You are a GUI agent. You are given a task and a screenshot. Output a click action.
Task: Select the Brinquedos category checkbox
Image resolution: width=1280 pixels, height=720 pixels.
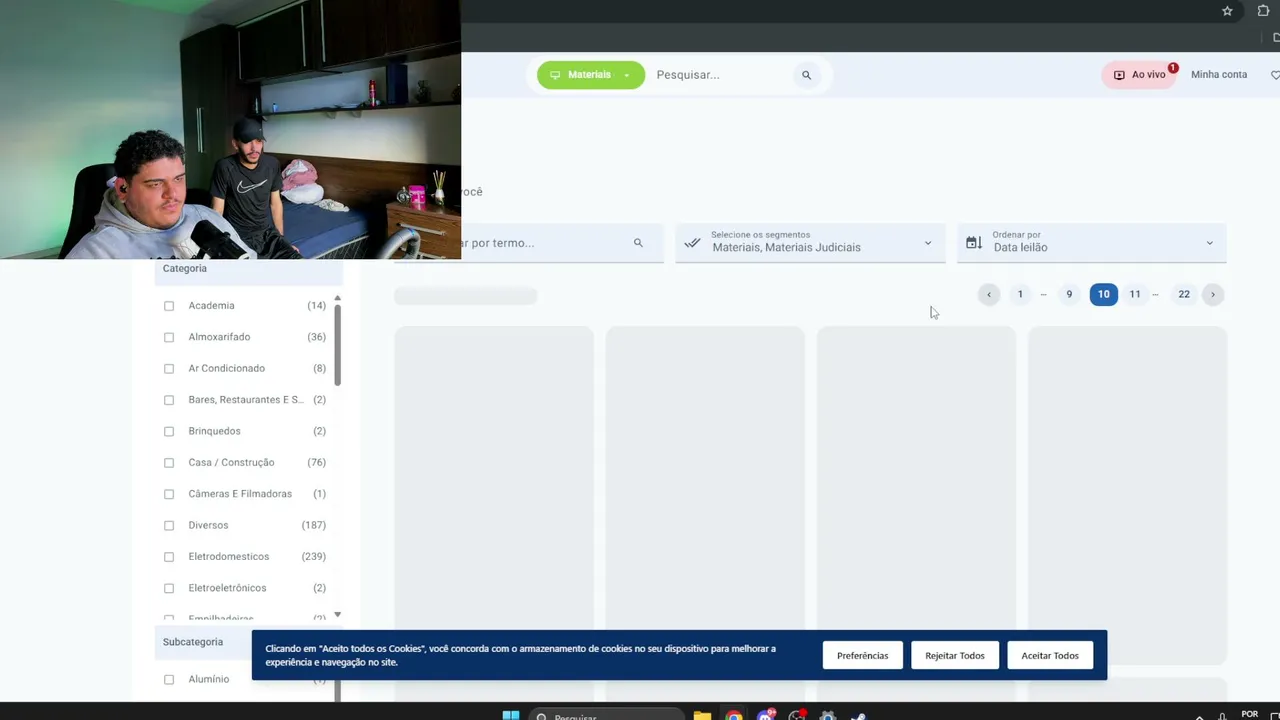click(x=169, y=431)
